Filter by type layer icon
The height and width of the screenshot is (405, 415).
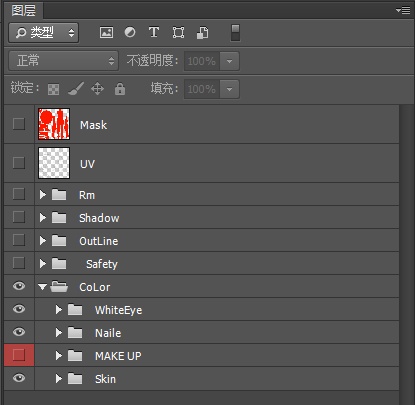click(x=154, y=32)
